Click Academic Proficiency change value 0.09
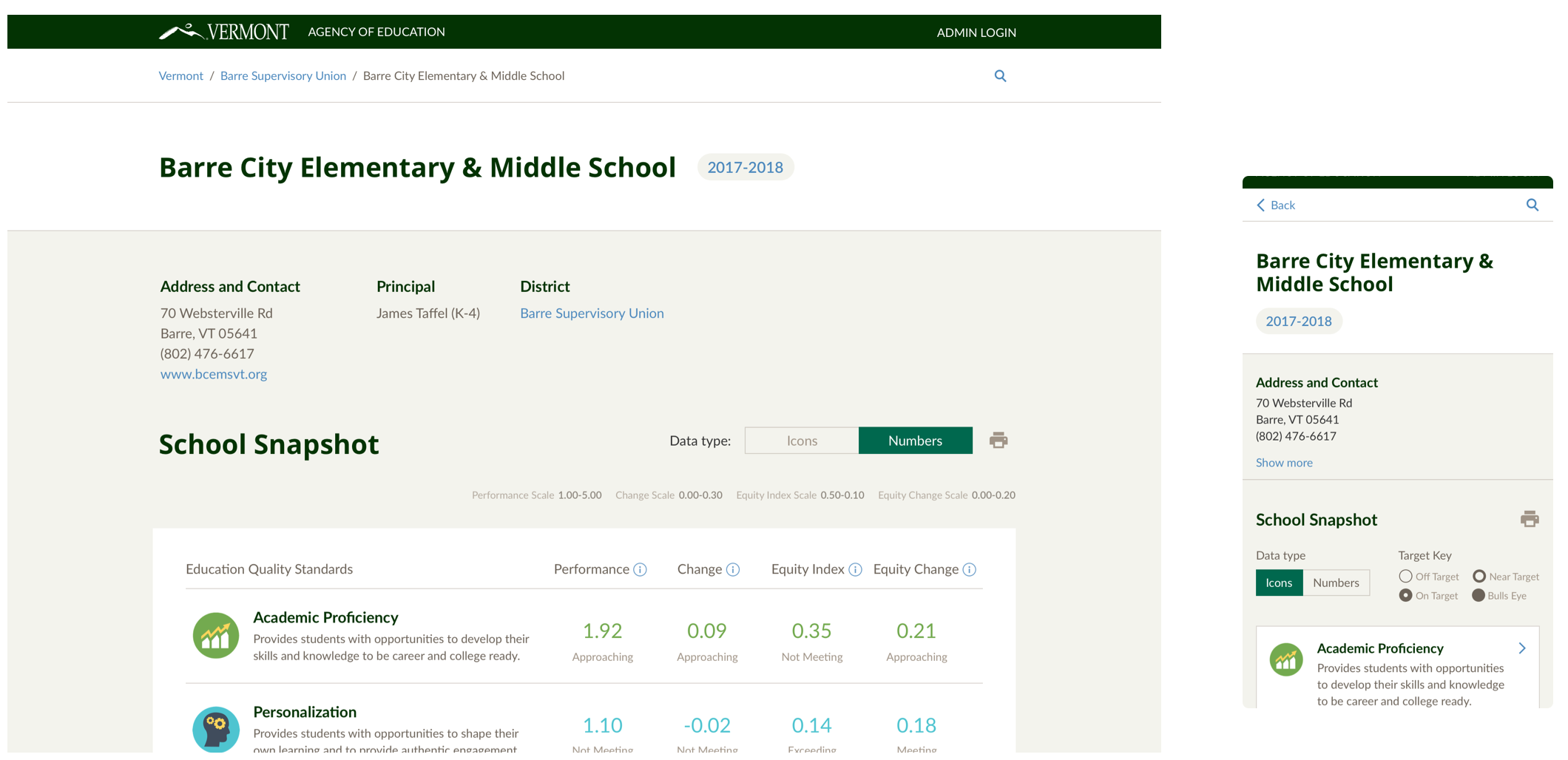This screenshot has height=760, width=1568. [x=707, y=631]
